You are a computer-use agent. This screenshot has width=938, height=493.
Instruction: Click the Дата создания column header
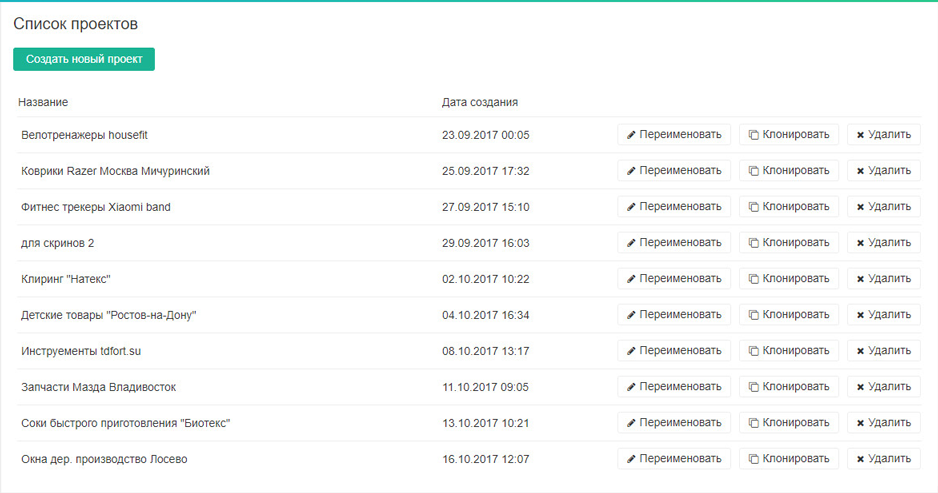[479, 102]
